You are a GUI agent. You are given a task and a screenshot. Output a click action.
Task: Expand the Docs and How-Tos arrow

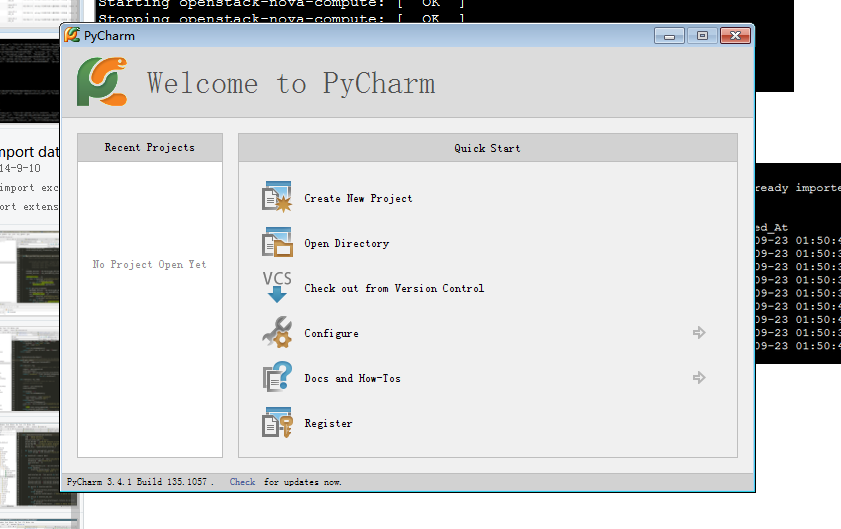(698, 378)
